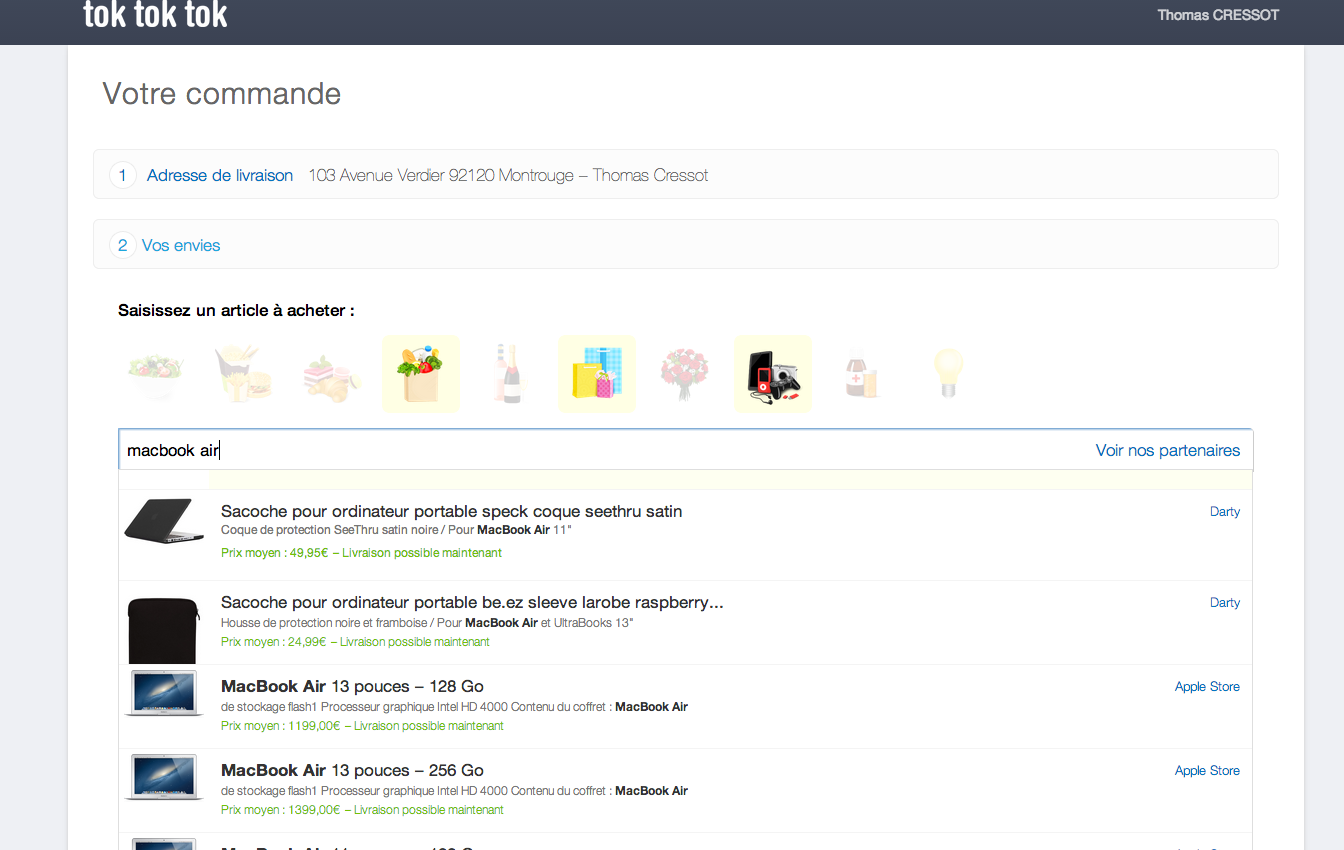Screen dimensions: 1344x850
Task: Select the electronics gadgets category icon
Action: (772, 374)
